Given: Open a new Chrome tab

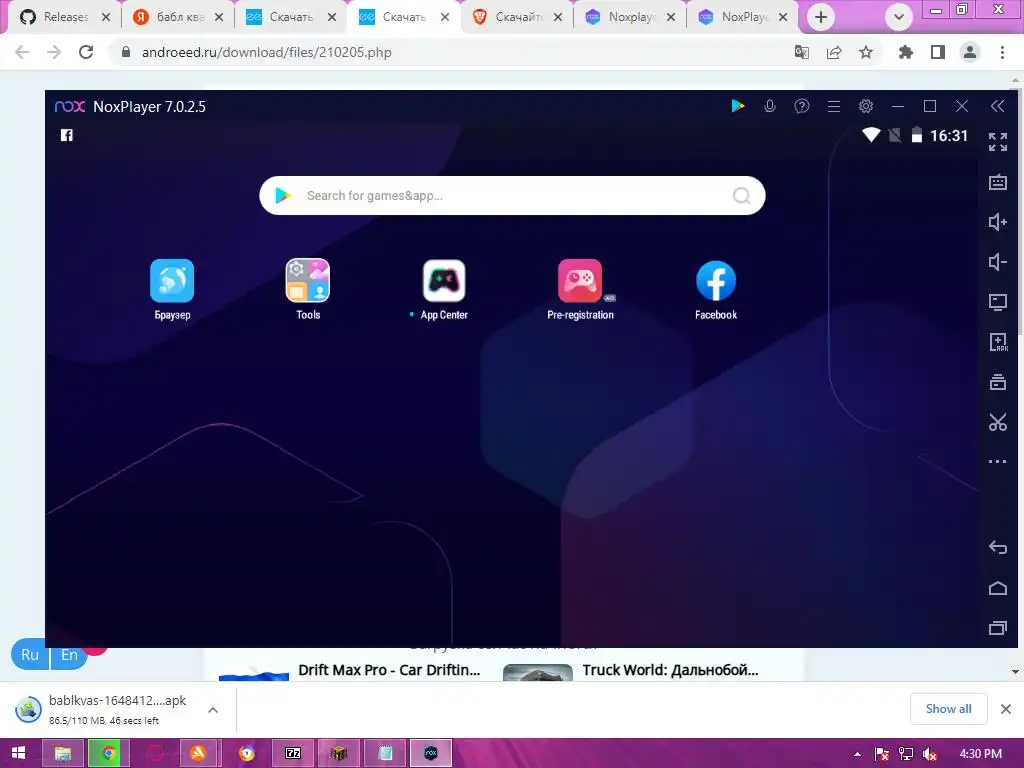Looking at the screenshot, I should click(x=821, y=17).
